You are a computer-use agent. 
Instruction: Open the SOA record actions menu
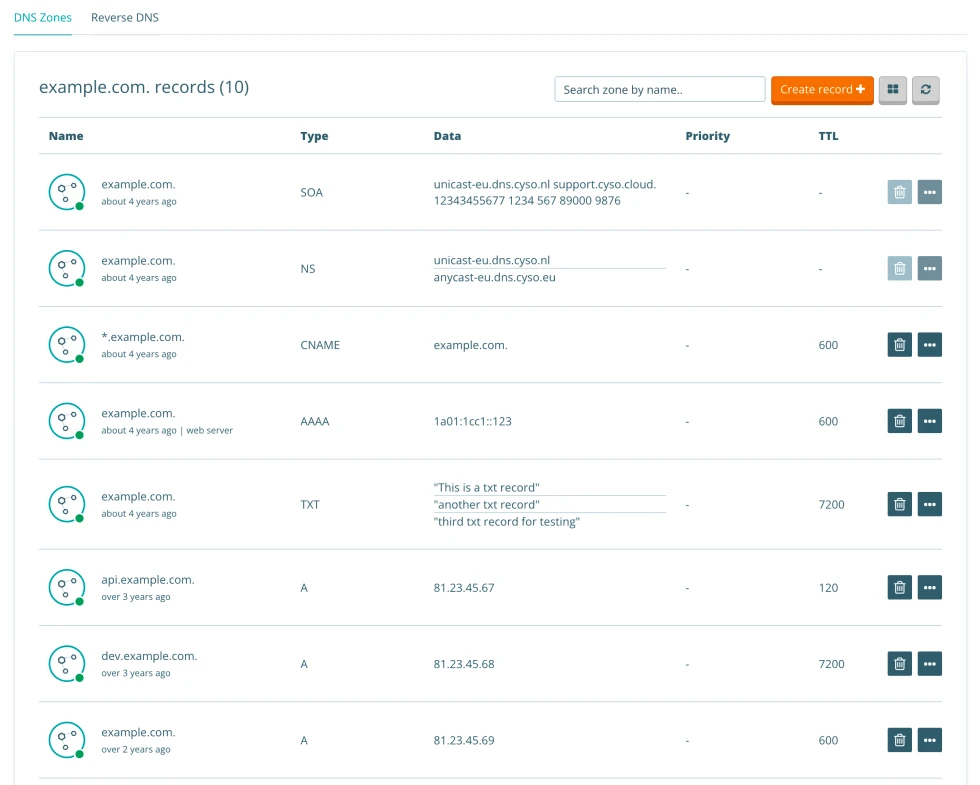[929, 191]
